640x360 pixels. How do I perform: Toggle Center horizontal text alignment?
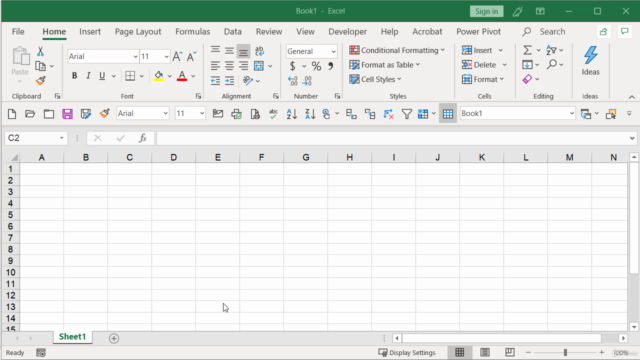tap(229, 66)
